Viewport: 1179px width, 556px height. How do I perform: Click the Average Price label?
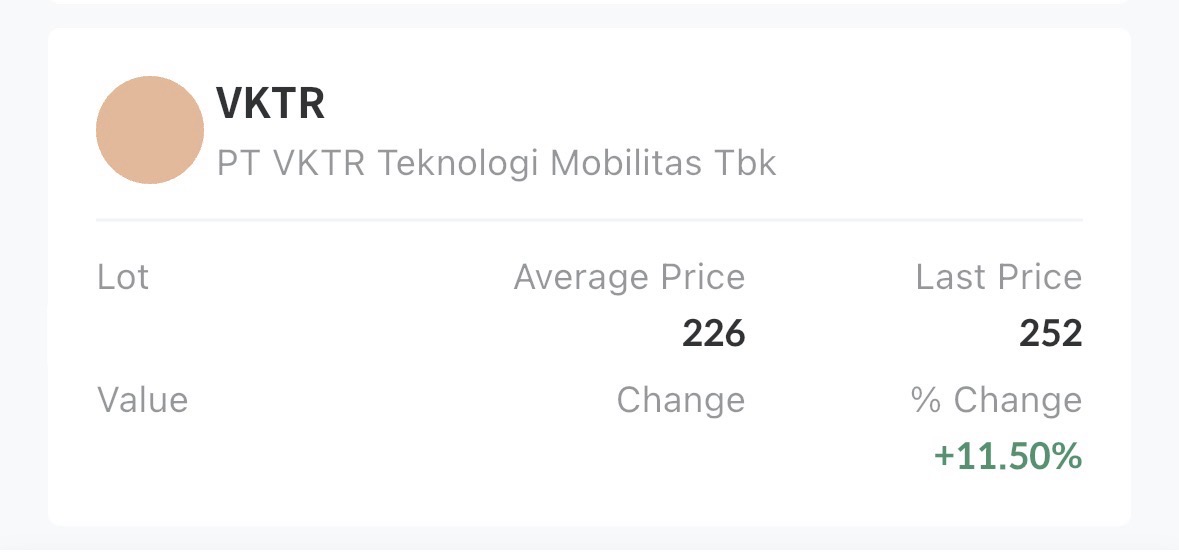coord(629,277)
